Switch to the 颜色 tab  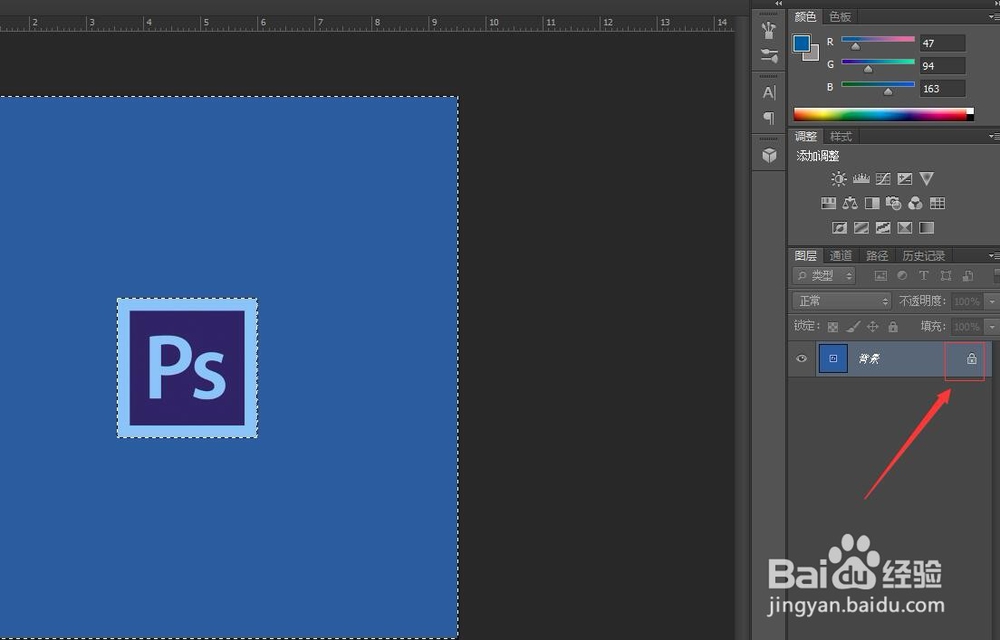(x=805, y=17)
